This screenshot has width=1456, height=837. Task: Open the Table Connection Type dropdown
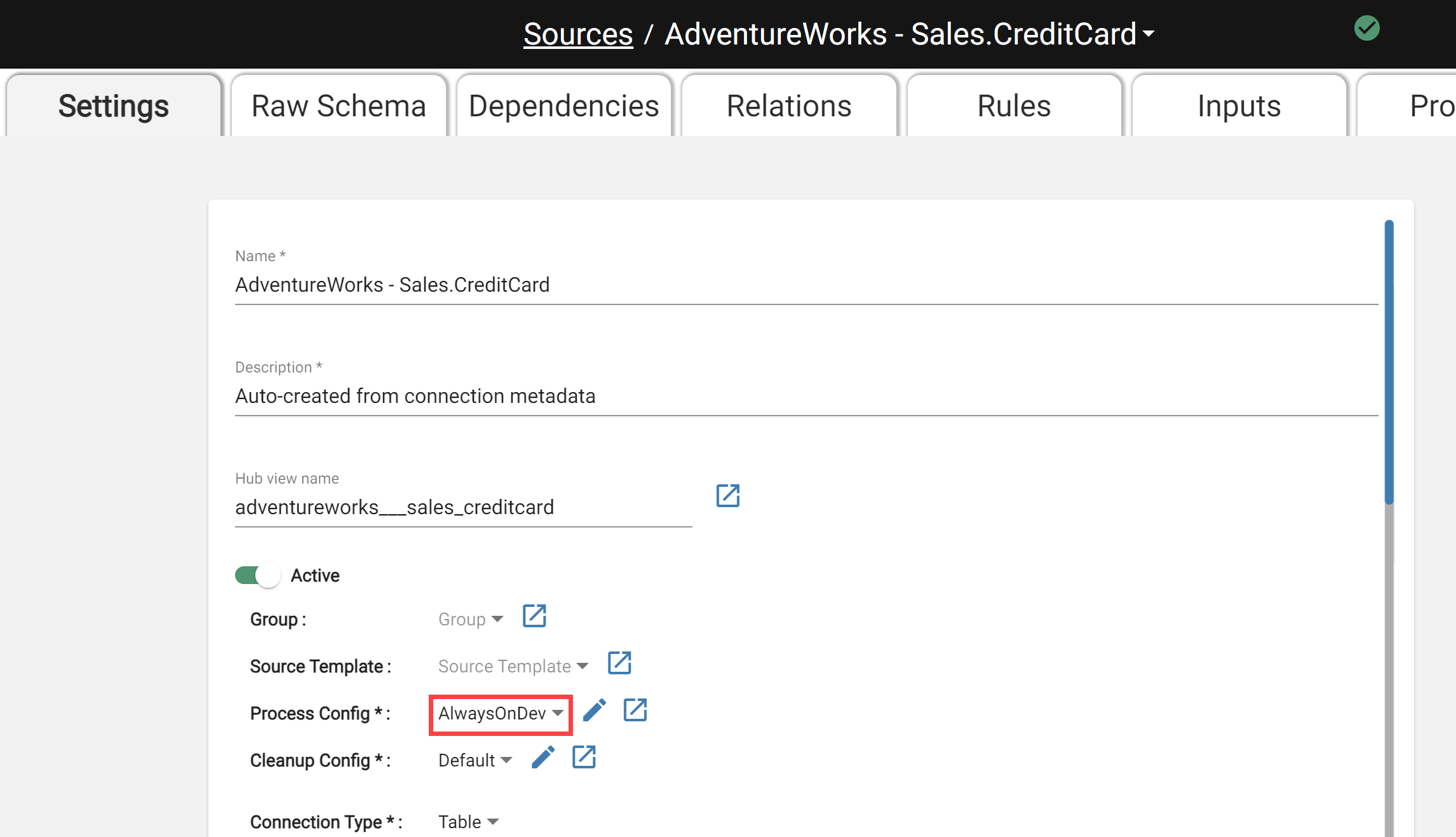point(468,822)
